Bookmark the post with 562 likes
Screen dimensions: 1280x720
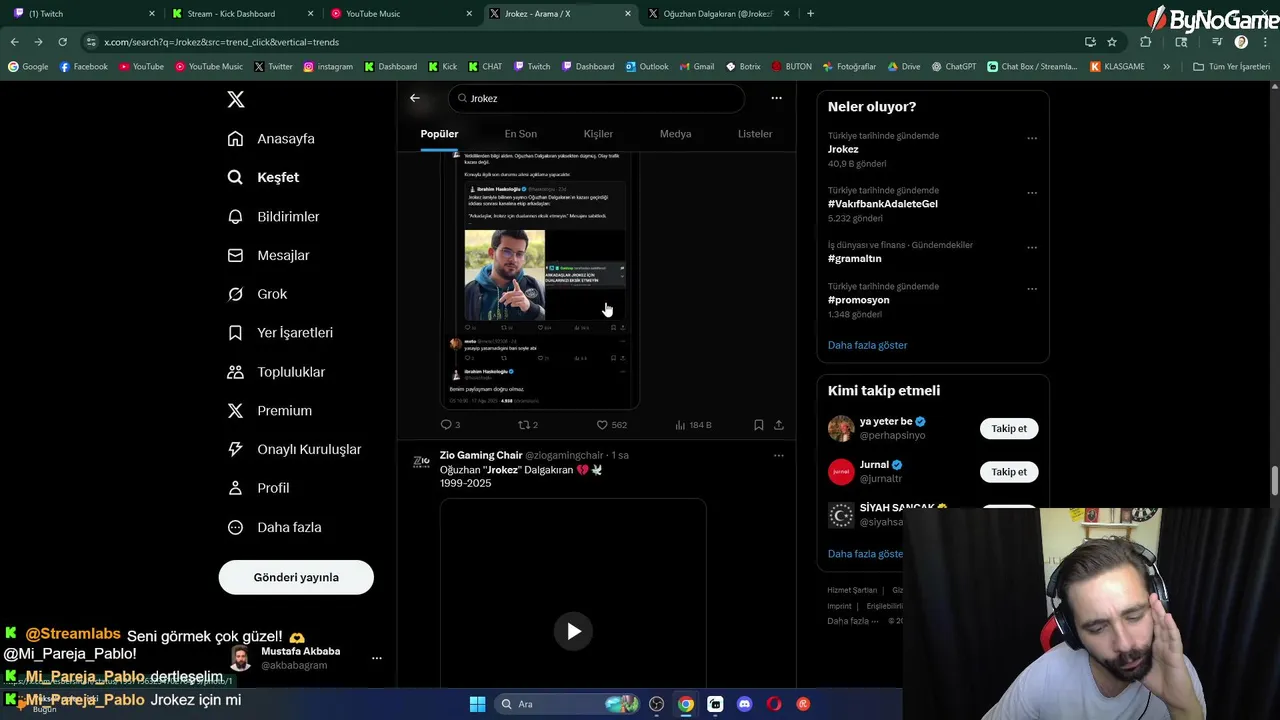click(759, 425)
